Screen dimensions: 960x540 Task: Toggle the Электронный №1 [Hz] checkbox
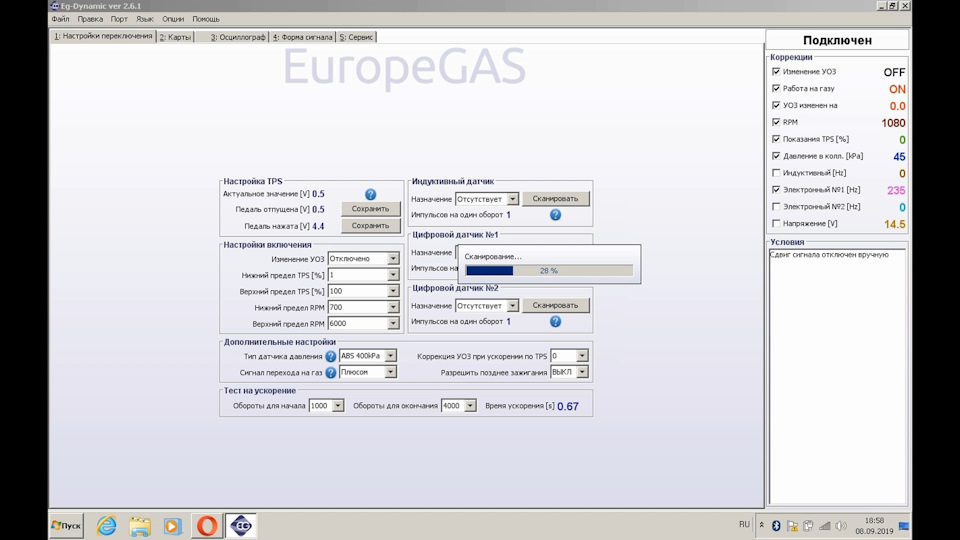pos(776,190)
